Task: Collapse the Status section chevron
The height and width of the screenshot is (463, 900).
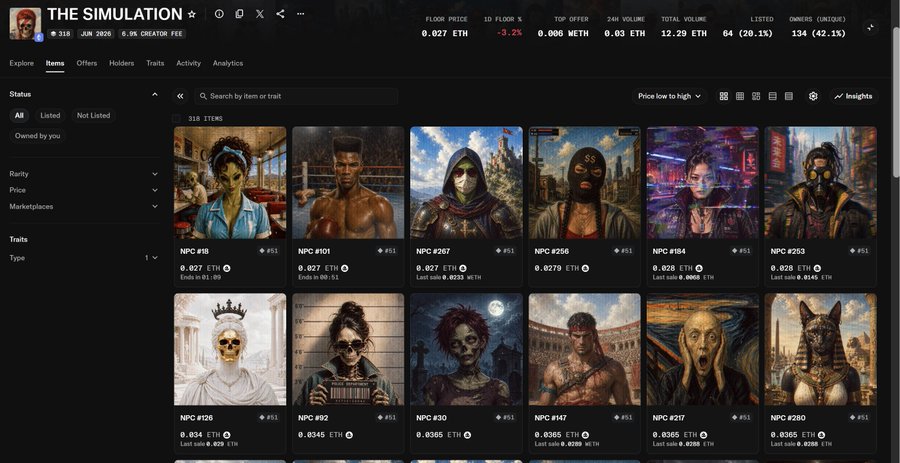Action: click(154, 94)
